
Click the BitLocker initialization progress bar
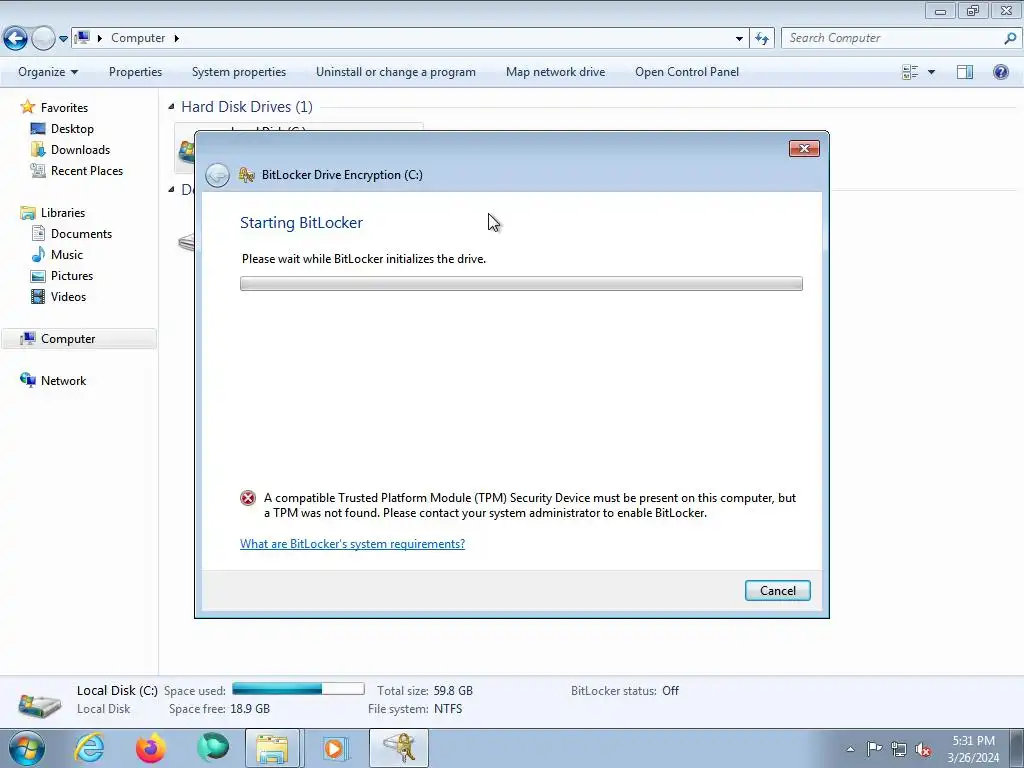coord(521,283)
